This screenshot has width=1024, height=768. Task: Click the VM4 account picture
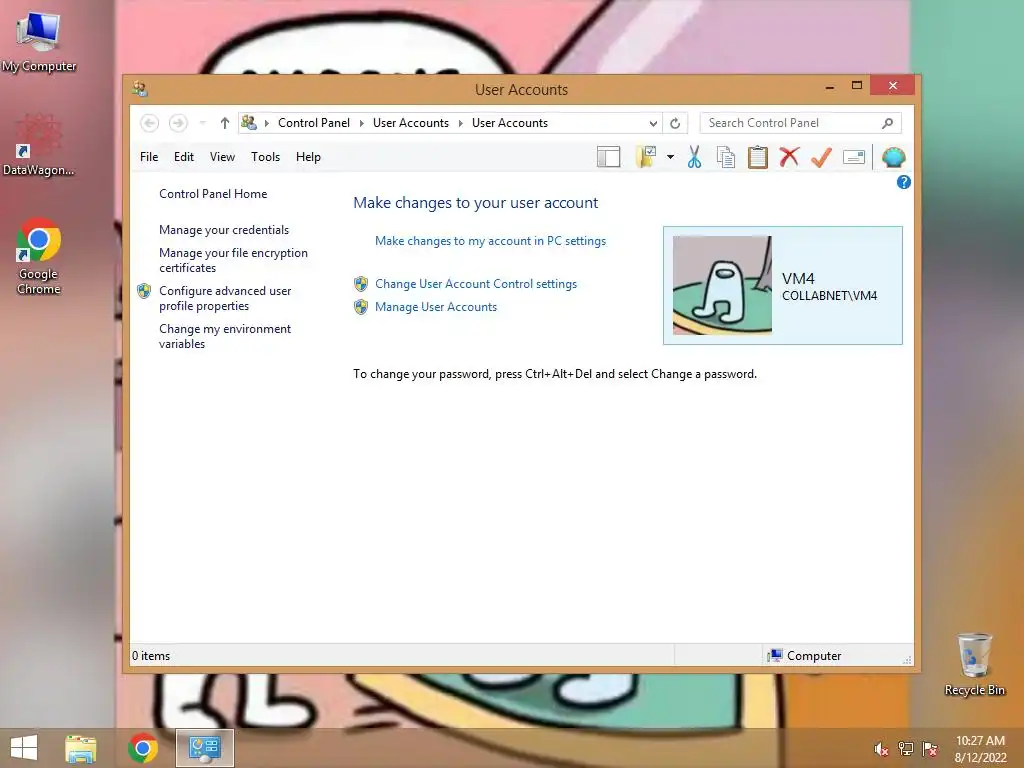722,285
